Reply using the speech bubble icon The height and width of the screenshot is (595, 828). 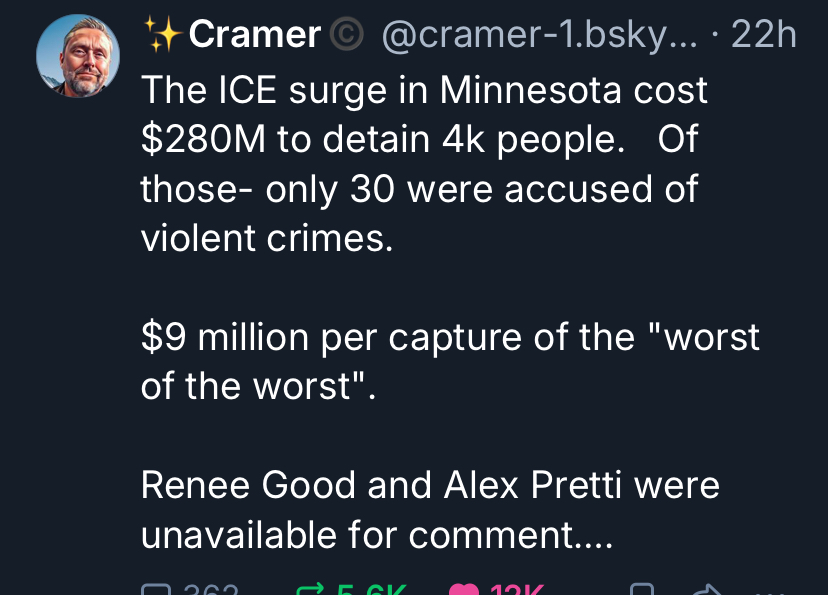click(157, 590)
